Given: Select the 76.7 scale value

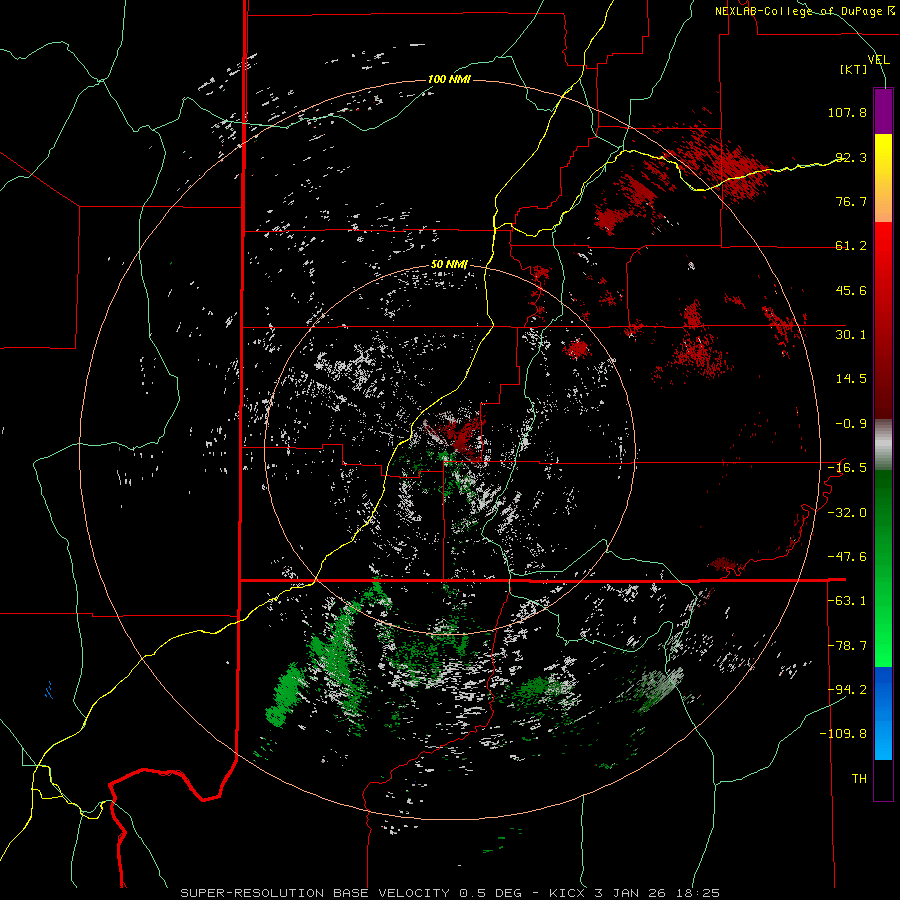Looking at the screenshot, I should (x=851, y=201).
